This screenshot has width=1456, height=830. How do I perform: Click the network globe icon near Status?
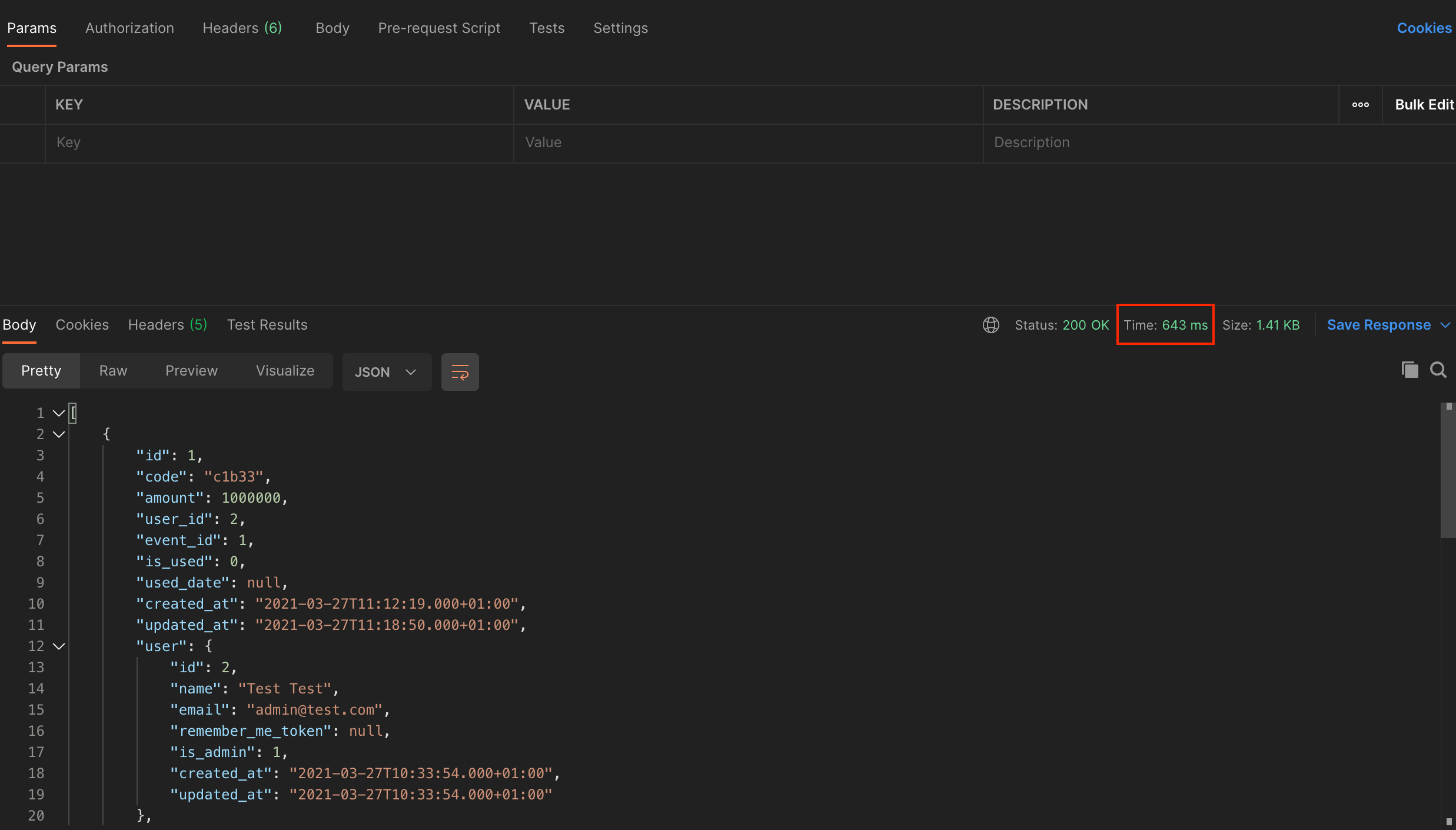991,325
